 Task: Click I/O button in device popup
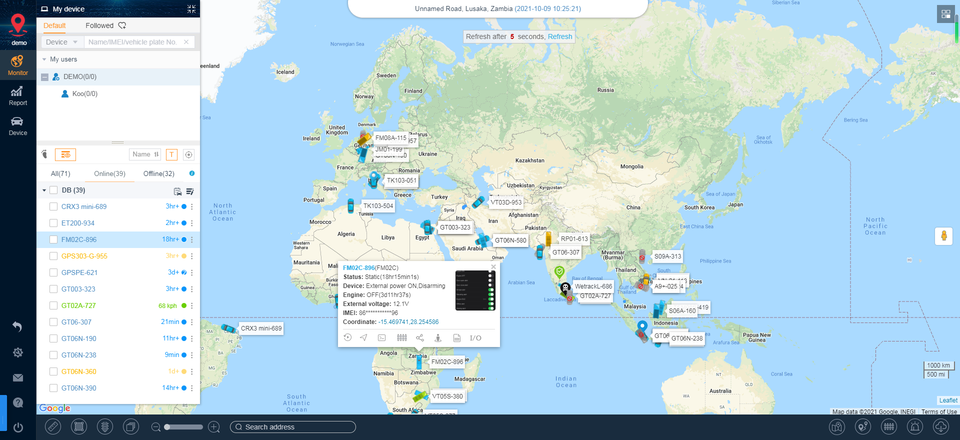click(x=476, y=337)
